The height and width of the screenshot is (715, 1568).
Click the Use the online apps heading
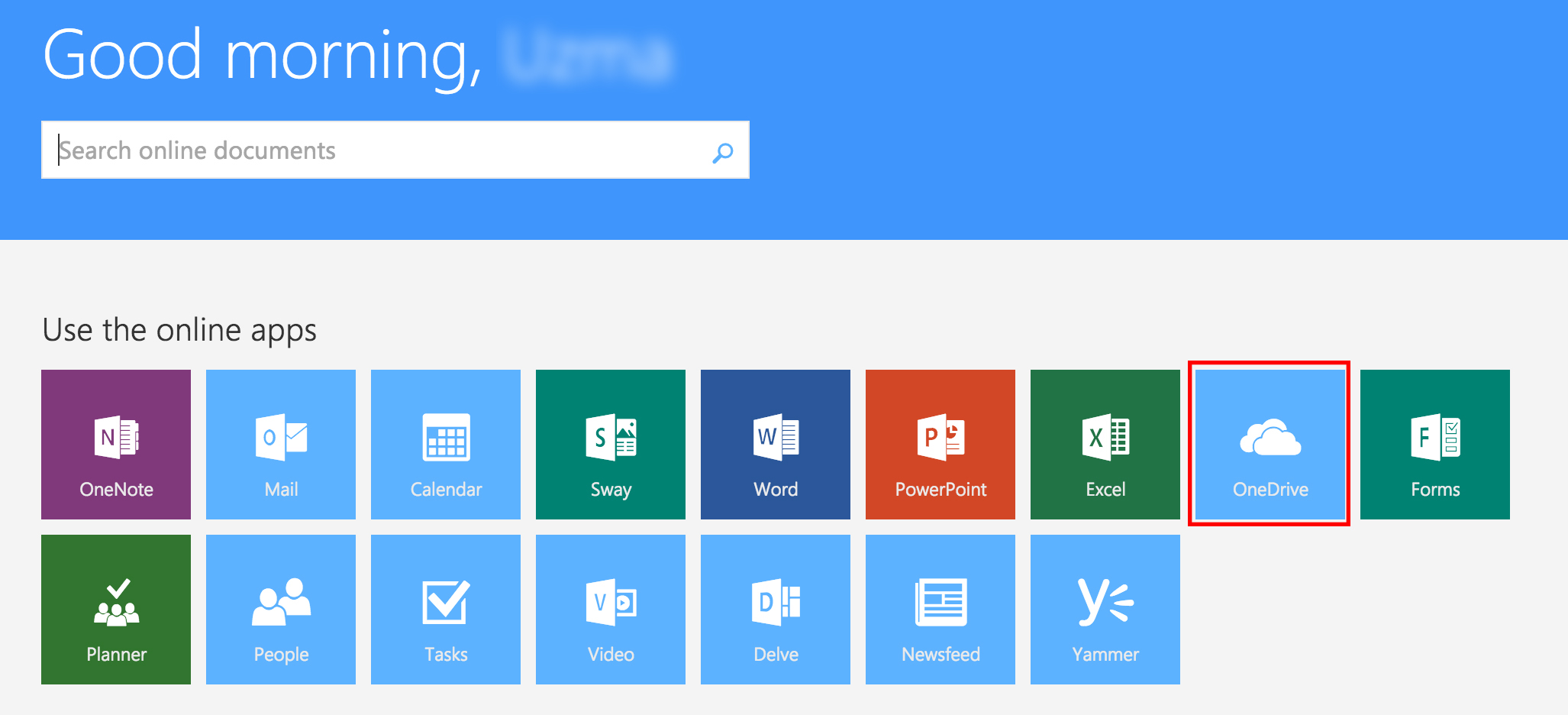click(179, 330)
